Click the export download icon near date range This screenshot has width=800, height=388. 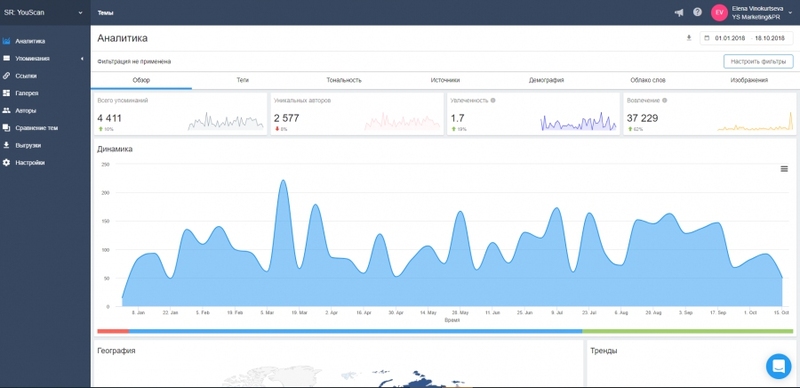tap(689, 38)
